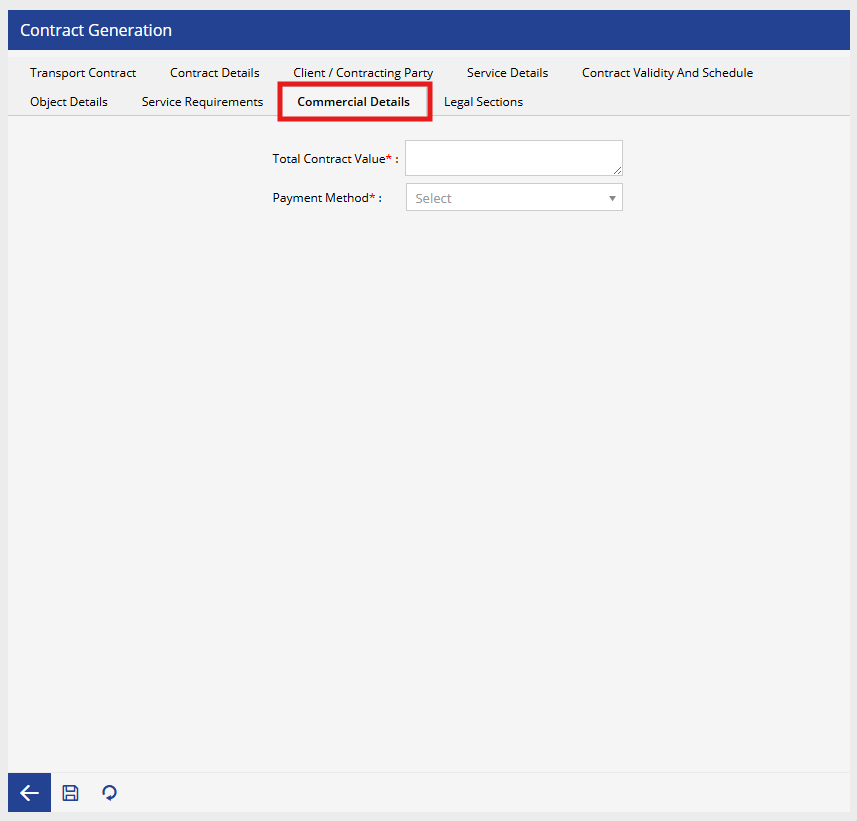The height and width of the screenshot is (821, 857).
Task: Go to the Service Details tab
Action: pyautogui.click(x=507, y=73)
